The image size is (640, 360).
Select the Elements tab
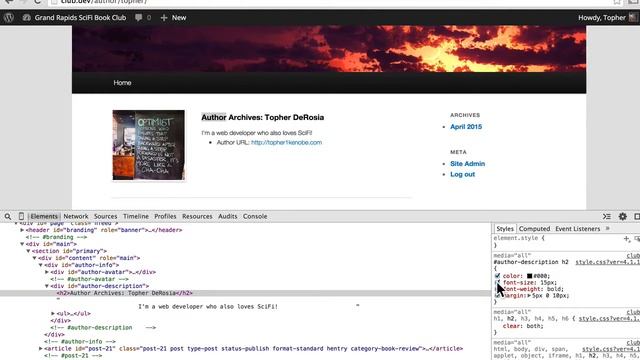[44, 216]
